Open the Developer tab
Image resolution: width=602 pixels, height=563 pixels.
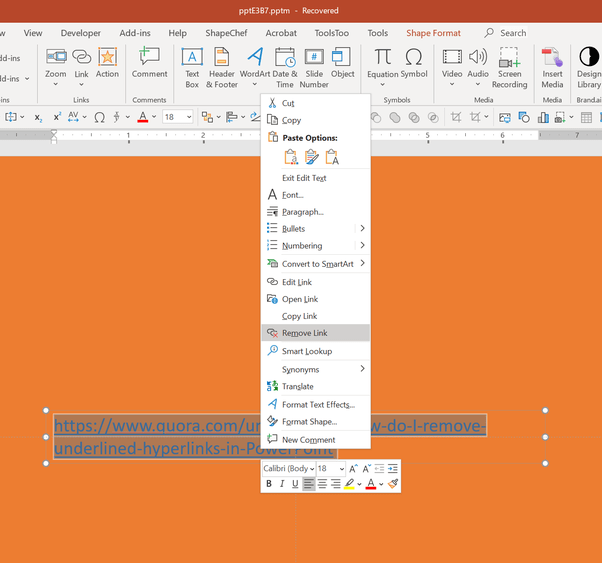point(81,33)
